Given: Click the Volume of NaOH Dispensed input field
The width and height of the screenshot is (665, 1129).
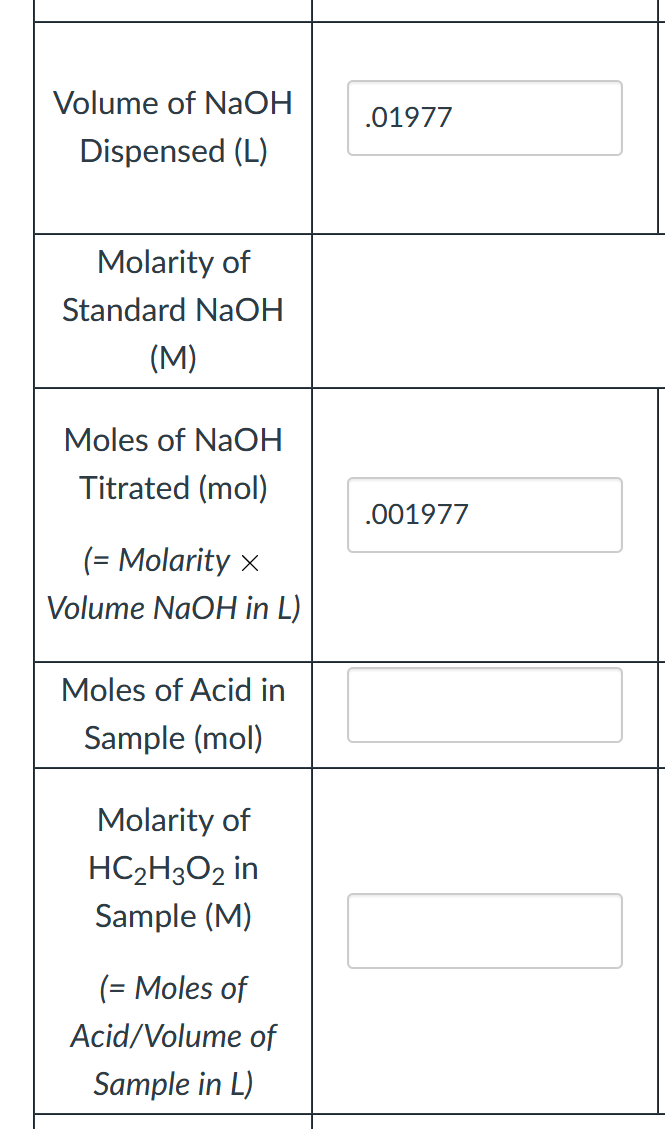Looking at the screenshot, I should tap(484, 118).
